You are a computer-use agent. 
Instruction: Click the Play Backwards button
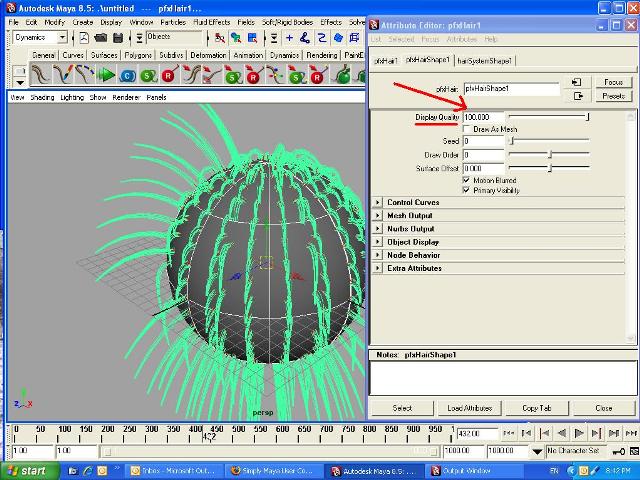pos(562,433)
